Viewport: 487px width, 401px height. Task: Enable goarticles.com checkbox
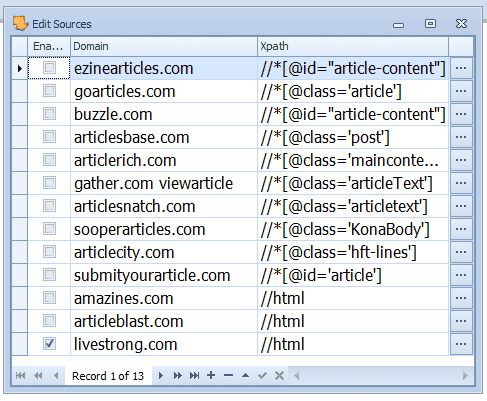tap(49, 91)
